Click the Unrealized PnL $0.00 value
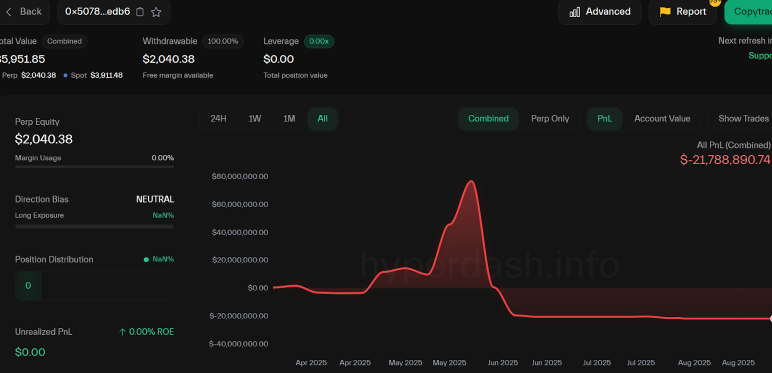The height and width of the screenshot is (373, 772). 30,352
